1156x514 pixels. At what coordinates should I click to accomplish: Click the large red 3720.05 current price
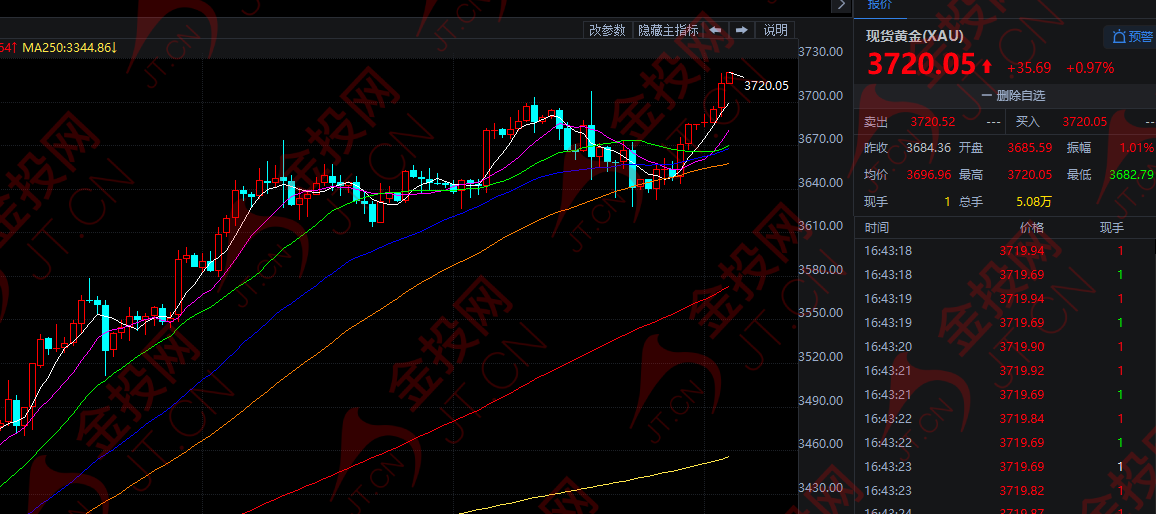922,65
